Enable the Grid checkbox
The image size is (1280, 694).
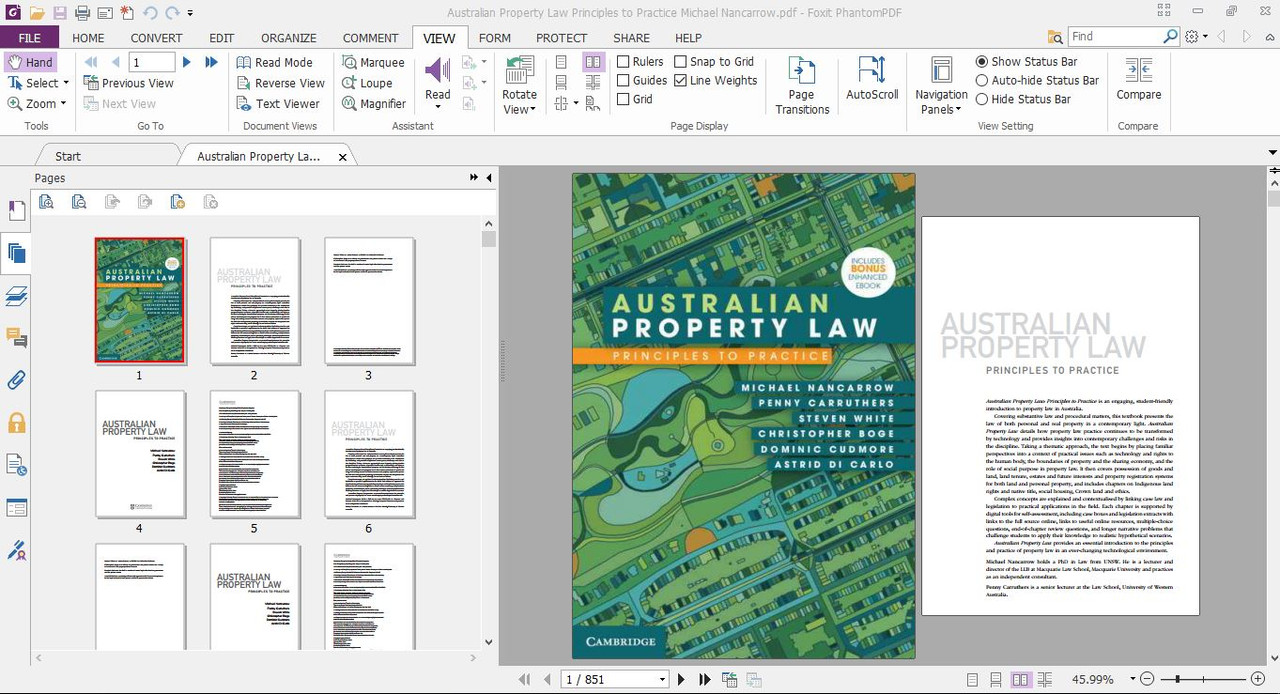click(x=623, y=99)
